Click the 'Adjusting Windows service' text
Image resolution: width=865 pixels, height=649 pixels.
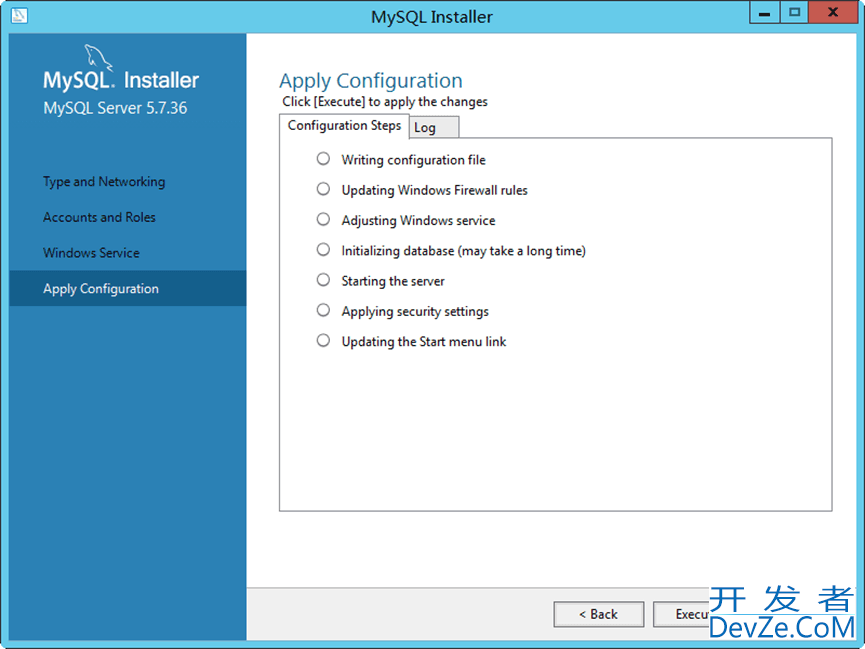click(419, 221)
